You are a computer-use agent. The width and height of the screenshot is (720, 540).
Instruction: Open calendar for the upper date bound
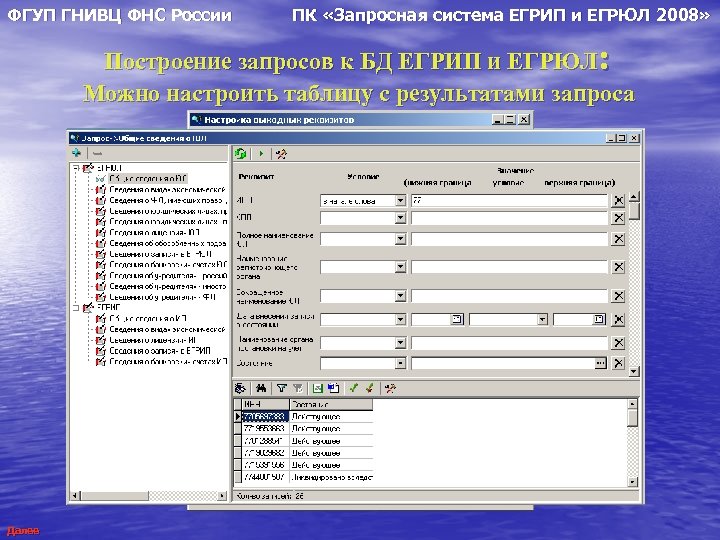(599, 319)
